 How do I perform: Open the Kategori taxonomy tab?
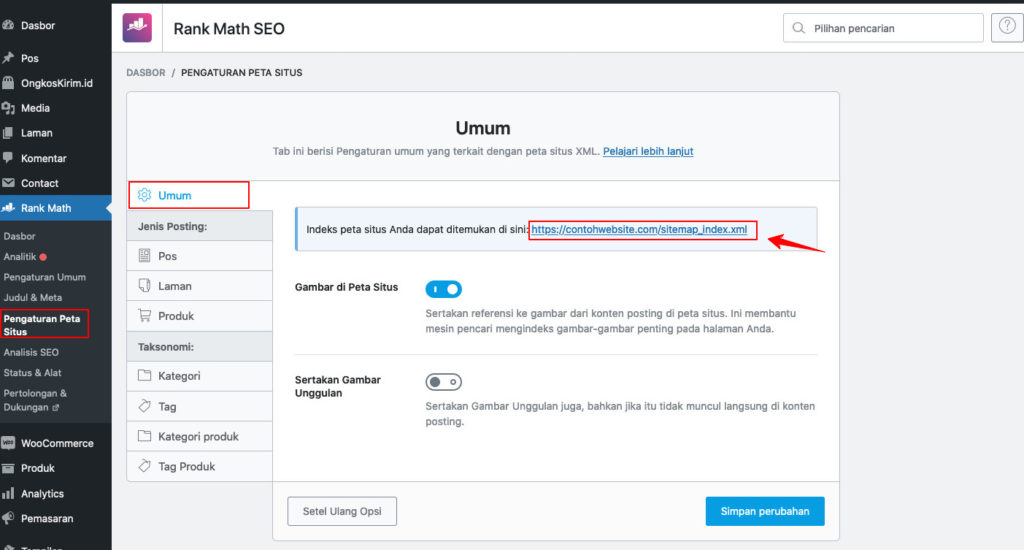pos(199,376)
